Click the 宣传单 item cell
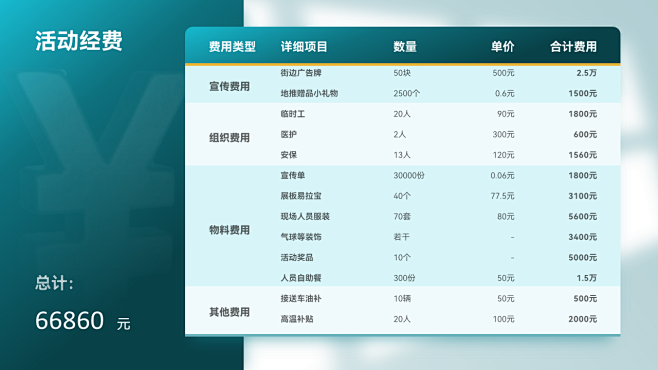The width and height of the screenshot is (658, 370). (292, 176)
